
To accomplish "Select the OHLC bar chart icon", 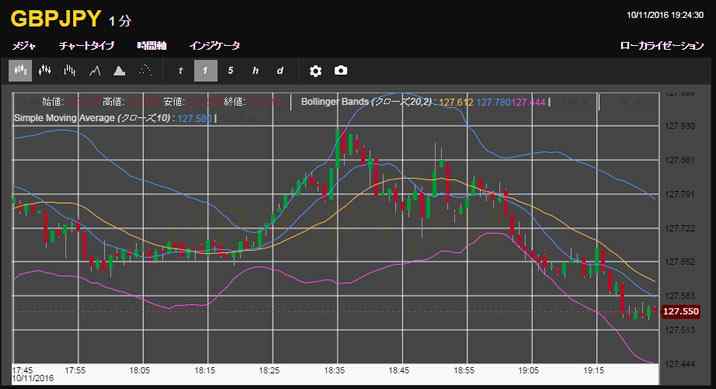I will point(70,71).
